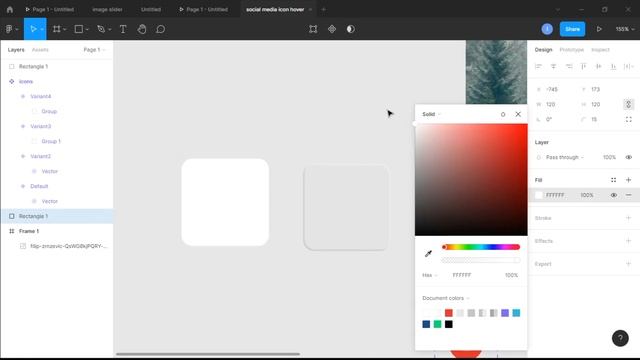640x360 pixels.
Task: Click the rainbow hue slider
Action: click(x=480, y=247)
